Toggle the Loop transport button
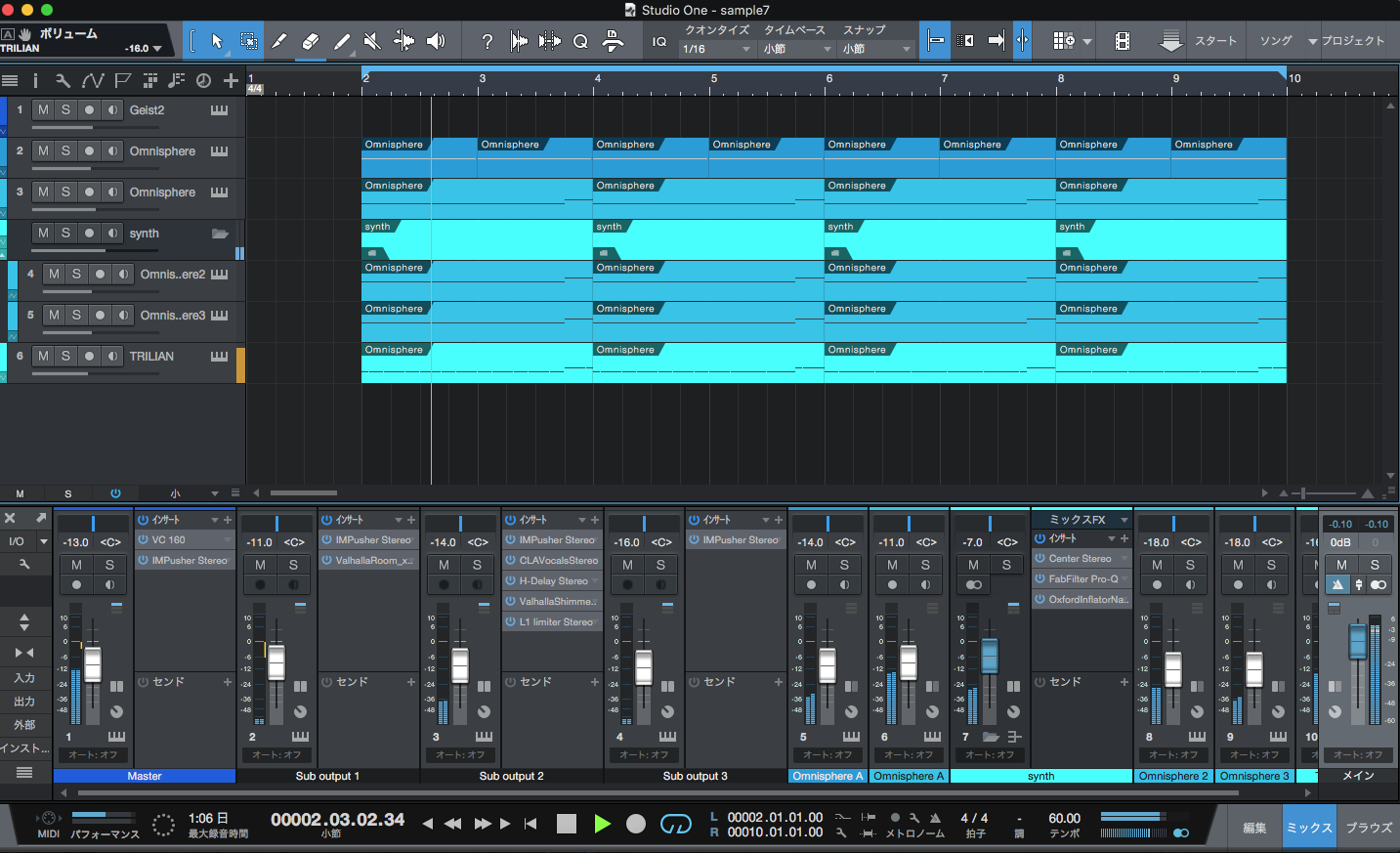Image resolution: width=1400 pixels, height=853 pixels. tap(676, 824)
